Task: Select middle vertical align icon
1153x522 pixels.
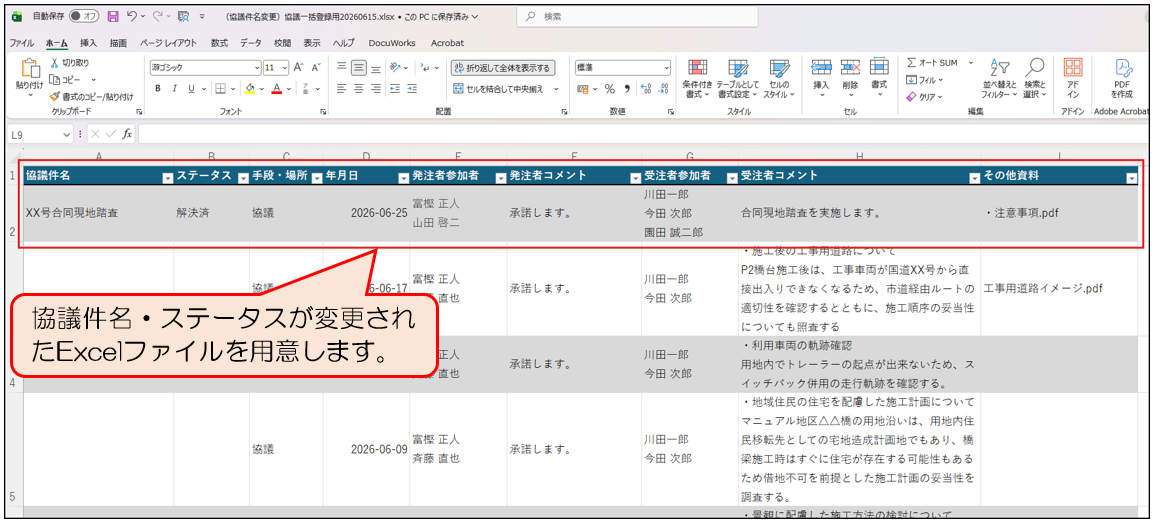Action: (x=359, y=67)
